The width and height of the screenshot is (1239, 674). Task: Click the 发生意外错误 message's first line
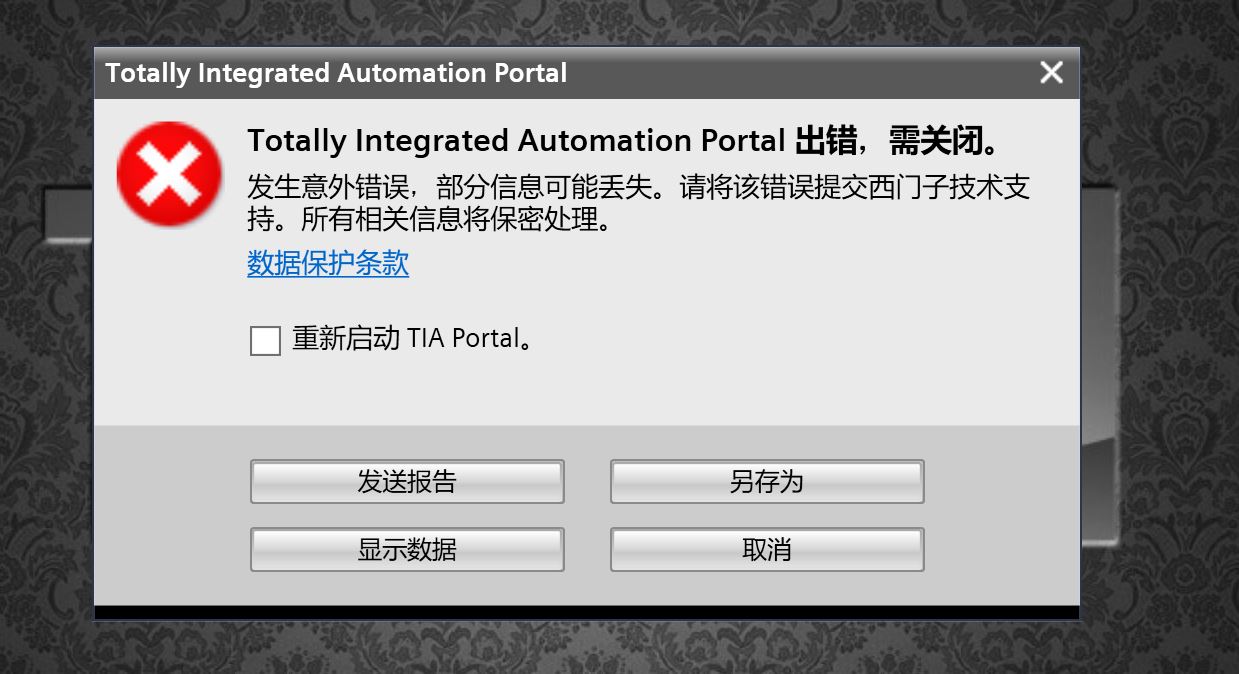[638, 188]
